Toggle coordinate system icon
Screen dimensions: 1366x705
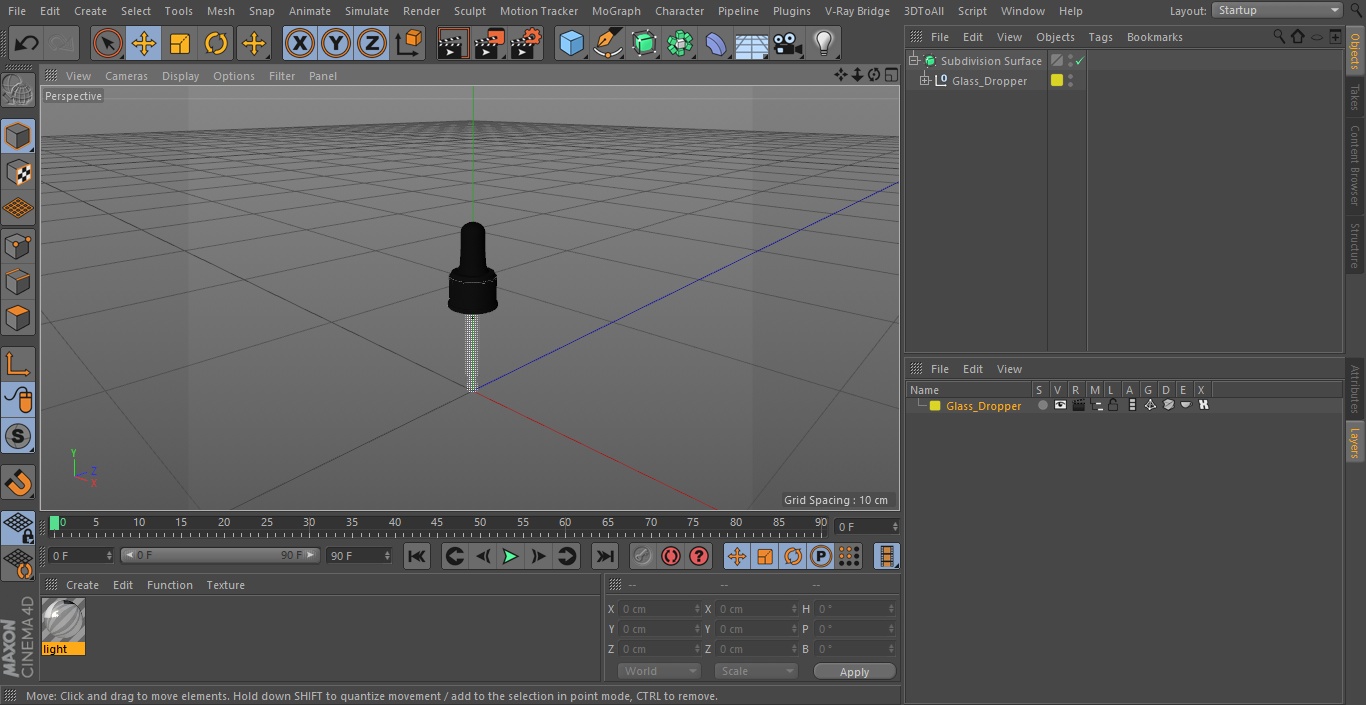(409, 43)
